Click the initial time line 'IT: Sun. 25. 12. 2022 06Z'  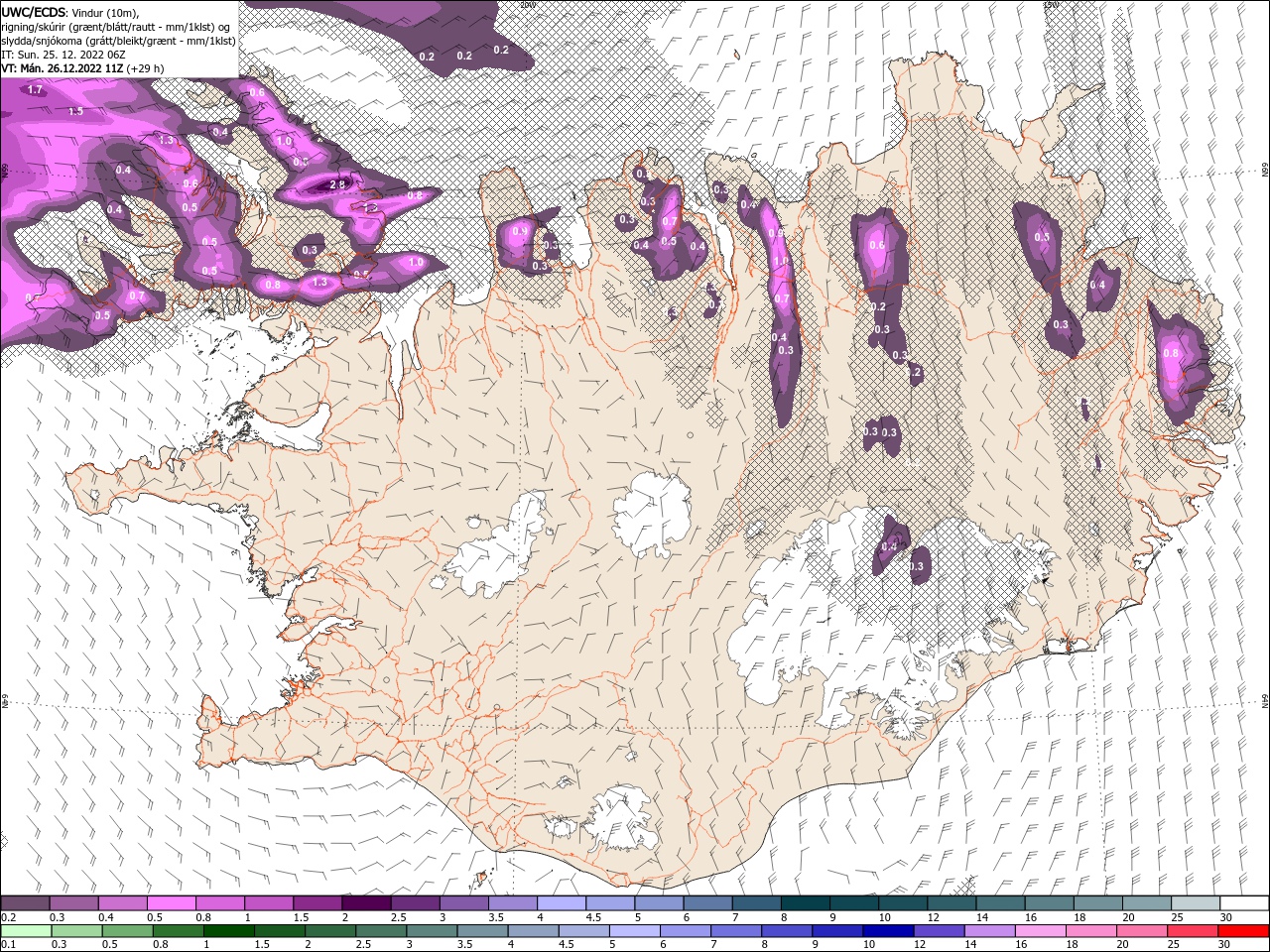(63, 55)
